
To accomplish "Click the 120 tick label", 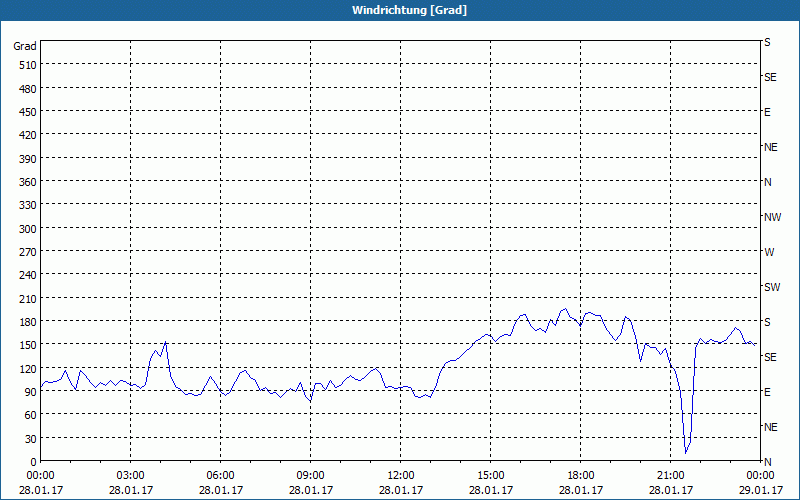I will (x=28, y=369).
